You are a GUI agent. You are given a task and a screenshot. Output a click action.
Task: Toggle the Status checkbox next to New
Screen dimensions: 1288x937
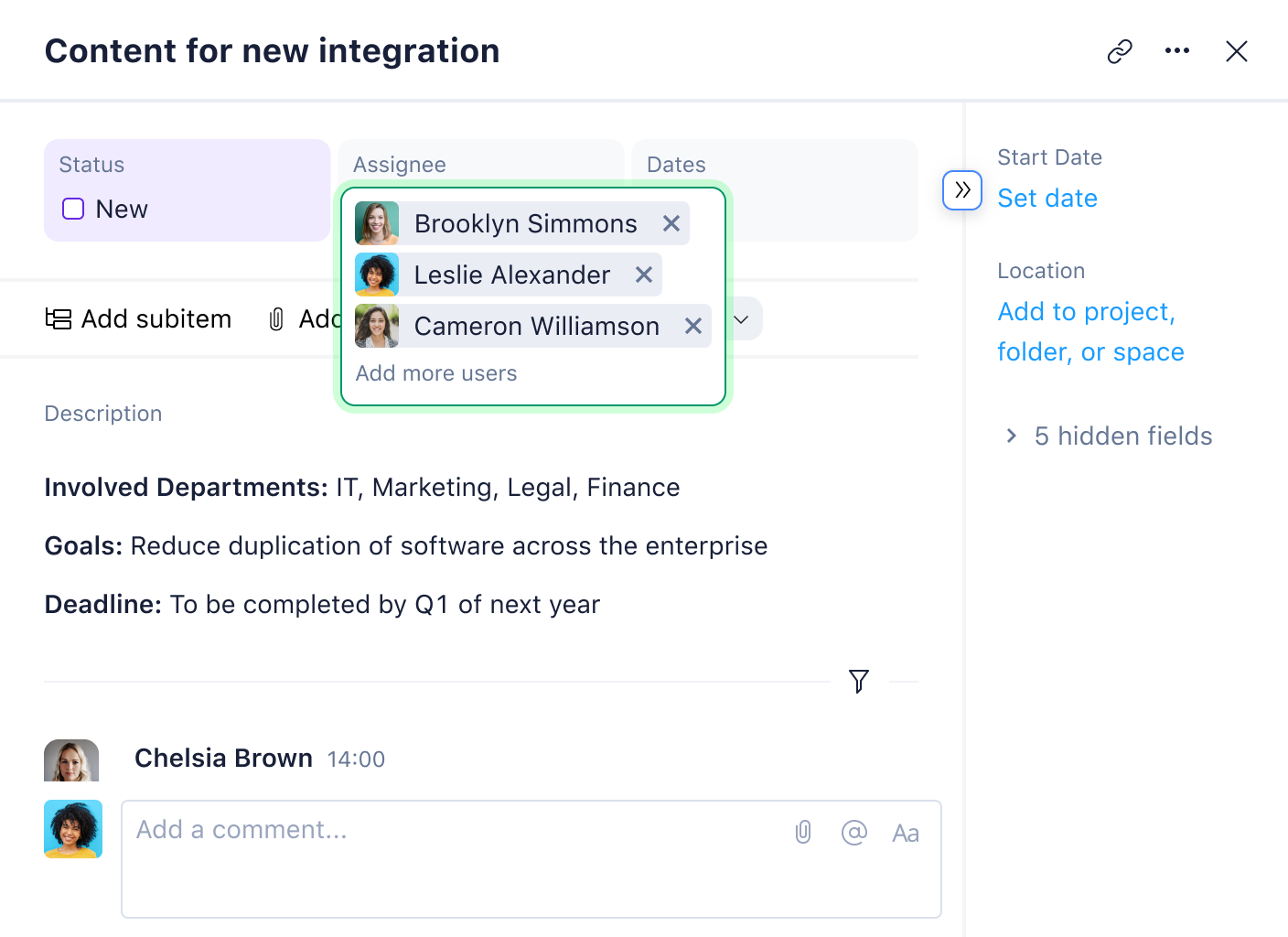coord(72,209)
